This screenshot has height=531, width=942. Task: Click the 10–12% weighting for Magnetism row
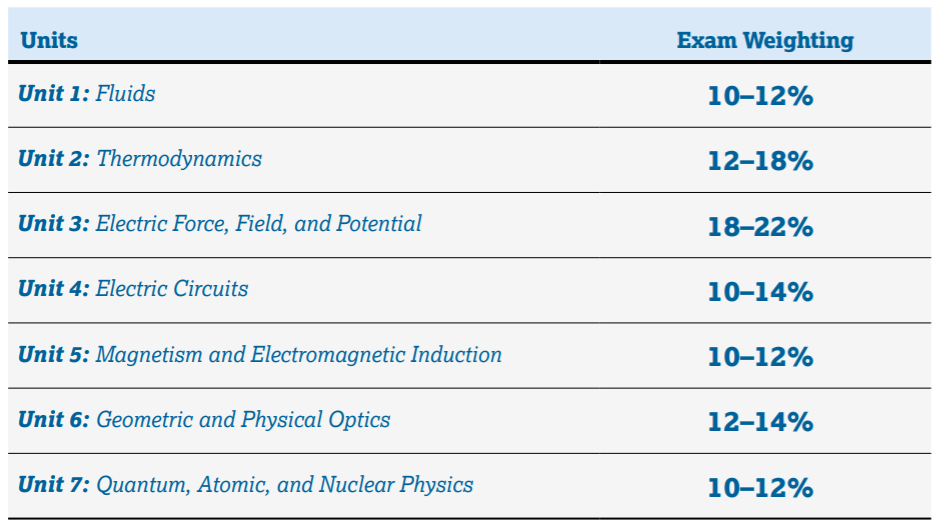760,357
